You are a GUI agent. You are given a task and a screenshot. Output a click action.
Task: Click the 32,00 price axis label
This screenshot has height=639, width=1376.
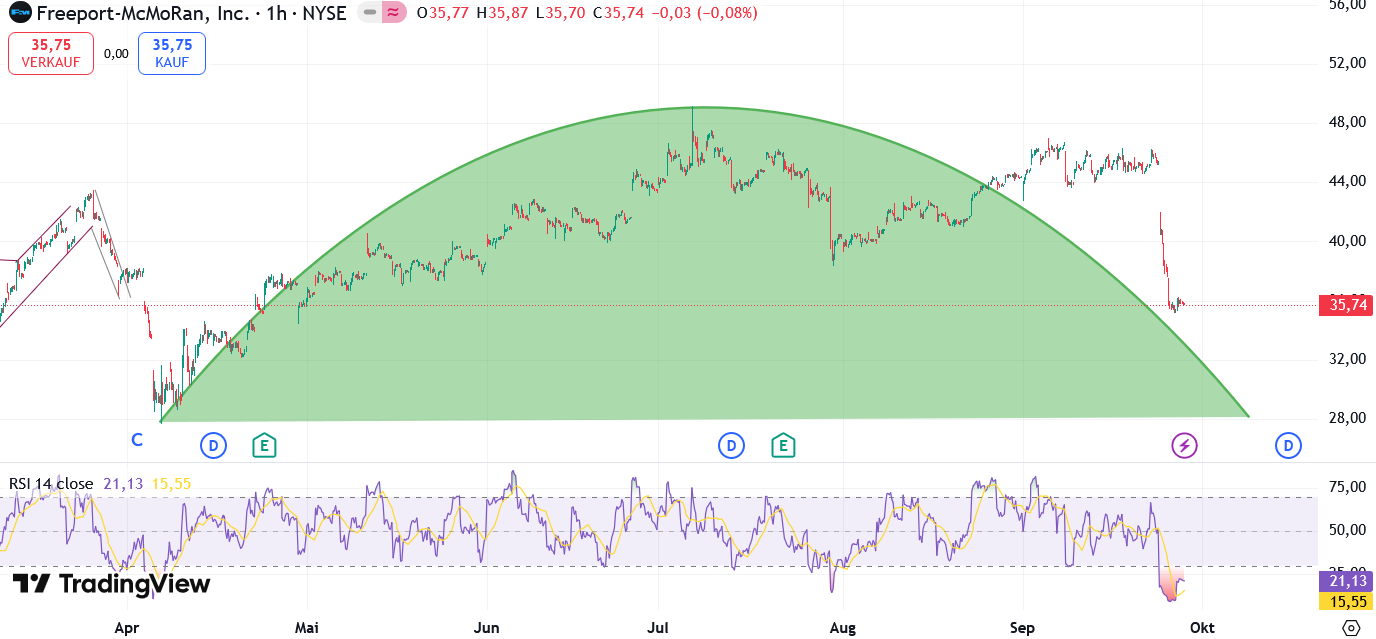coord(1345,358)
